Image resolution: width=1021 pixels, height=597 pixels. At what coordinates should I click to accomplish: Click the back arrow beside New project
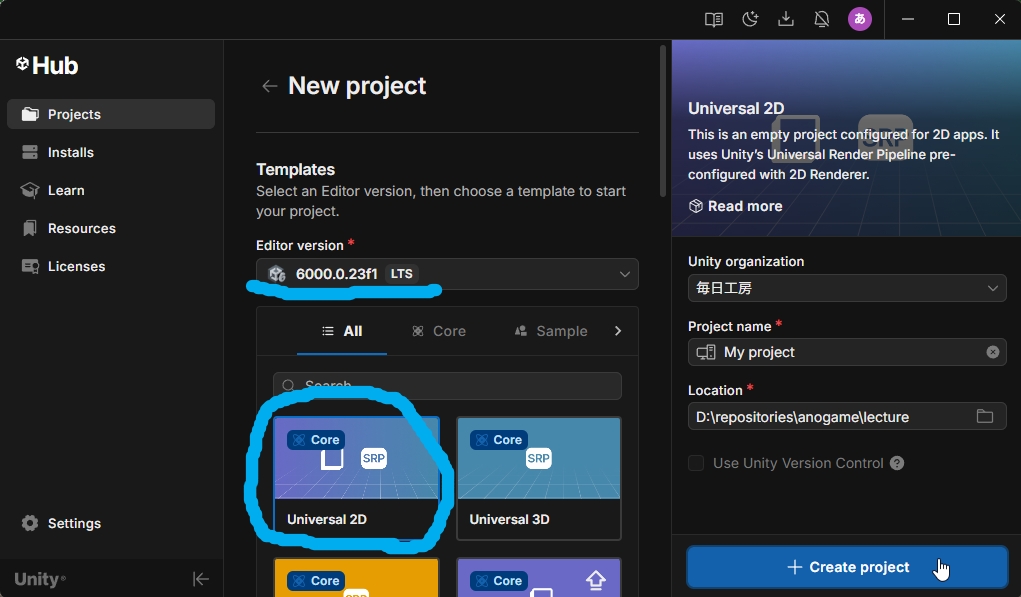[x=269, y=86]
